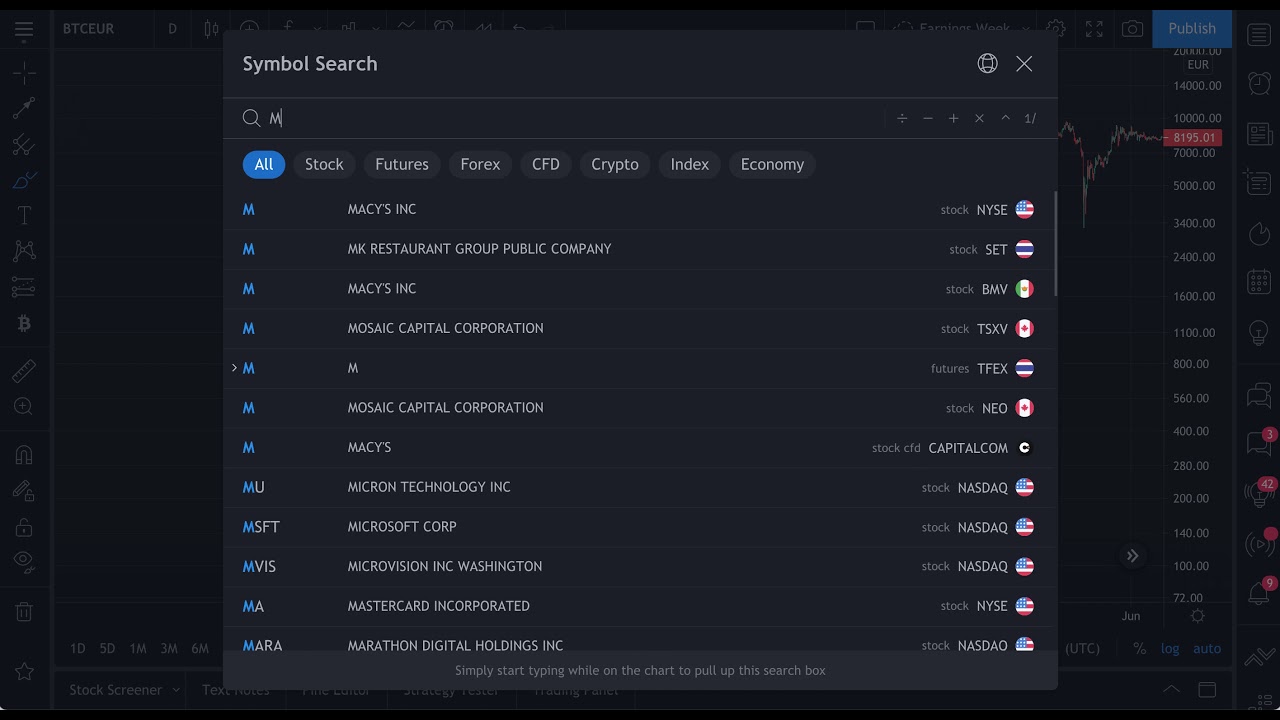The image size is (1280, 720).
Task: Toggle percent scale button
Action: tap(1139, 648)
